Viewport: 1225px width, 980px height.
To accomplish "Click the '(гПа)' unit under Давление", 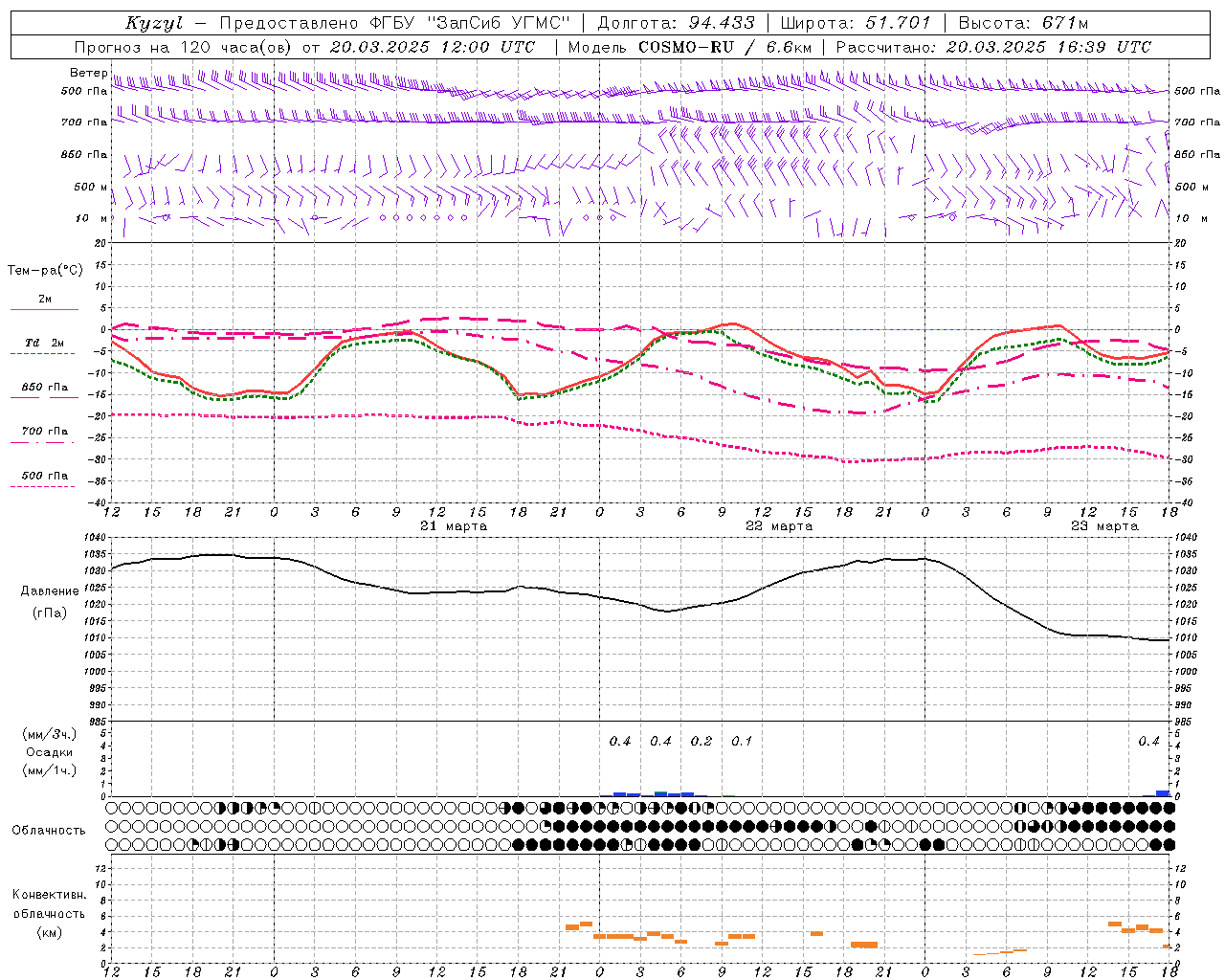I will tap(50, 613).
